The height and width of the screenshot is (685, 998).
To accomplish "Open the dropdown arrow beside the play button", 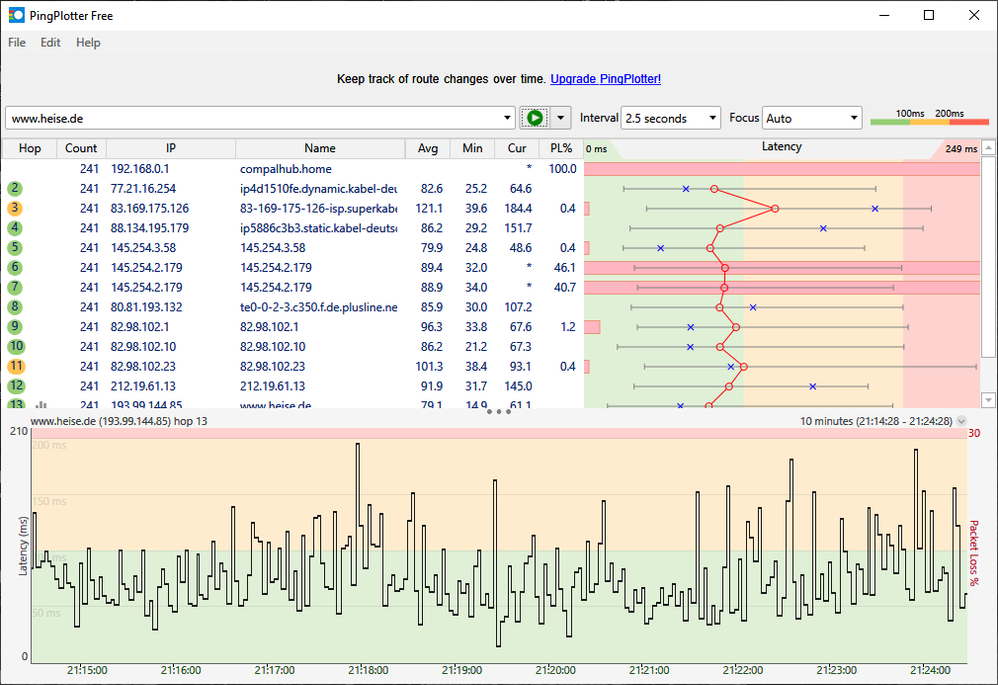I will point(560,118).
